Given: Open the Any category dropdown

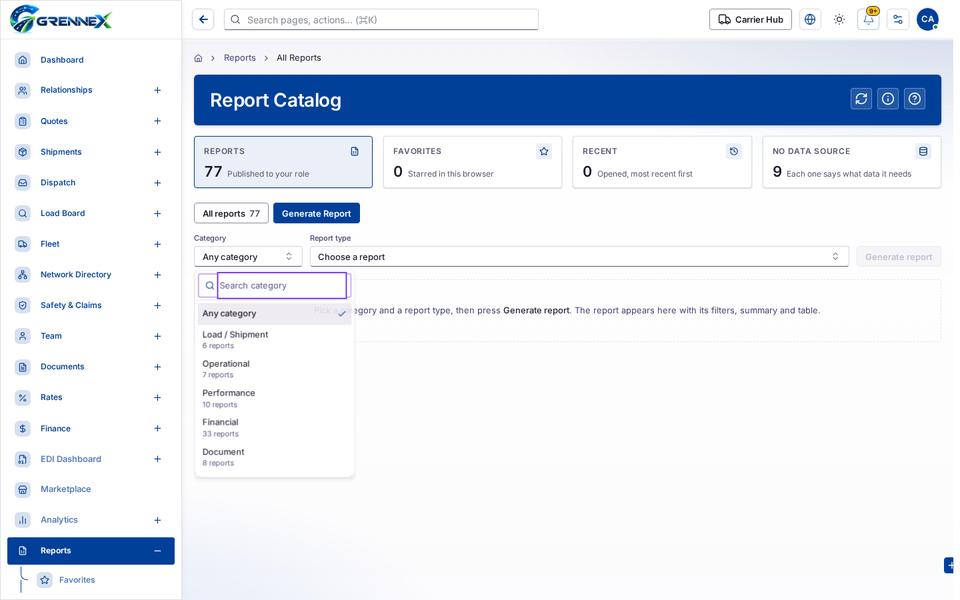Looking at the screenshot, I should (248, 257).
